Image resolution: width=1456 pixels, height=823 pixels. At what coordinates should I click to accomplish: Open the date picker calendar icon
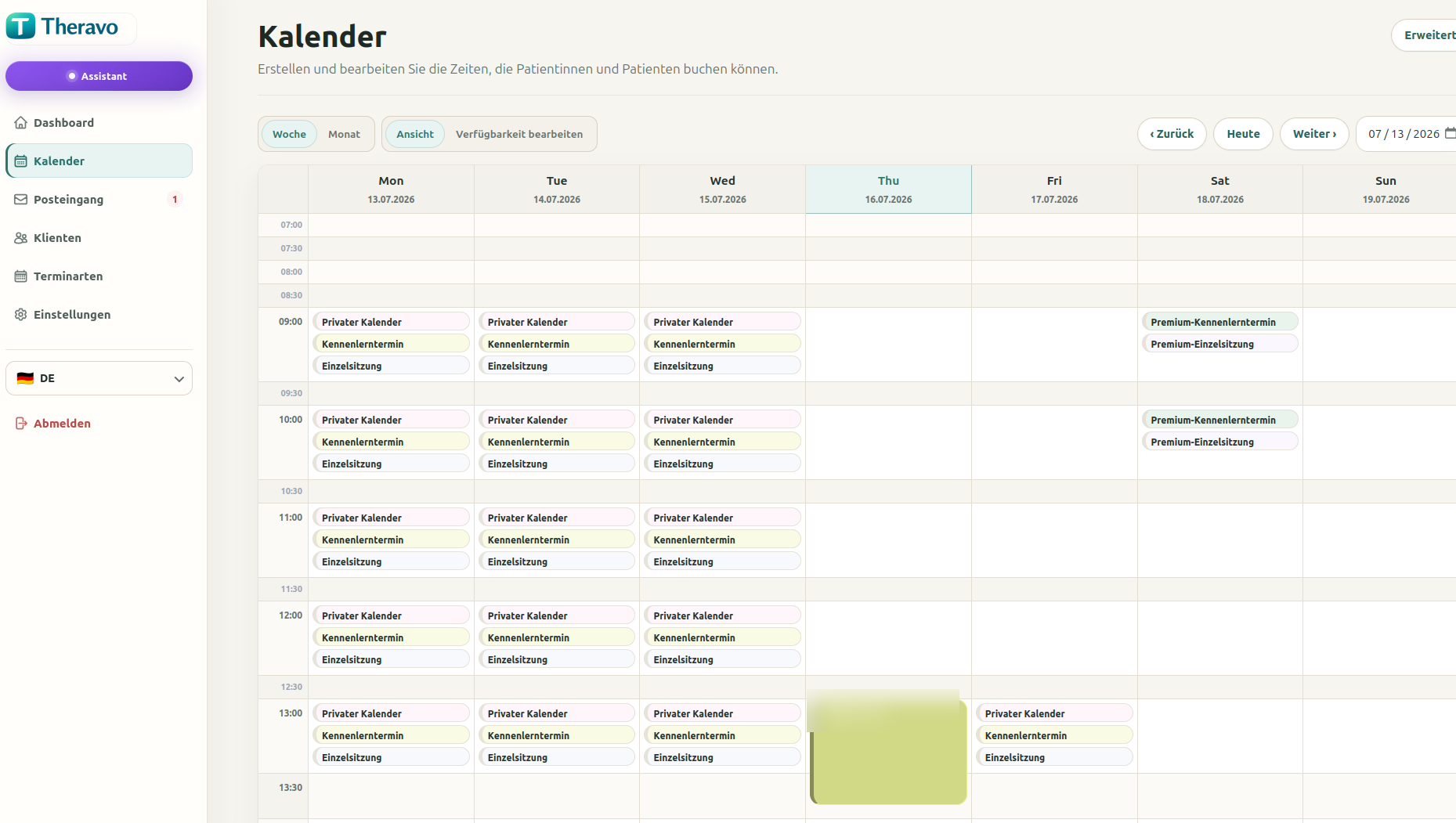(1450, 133)
